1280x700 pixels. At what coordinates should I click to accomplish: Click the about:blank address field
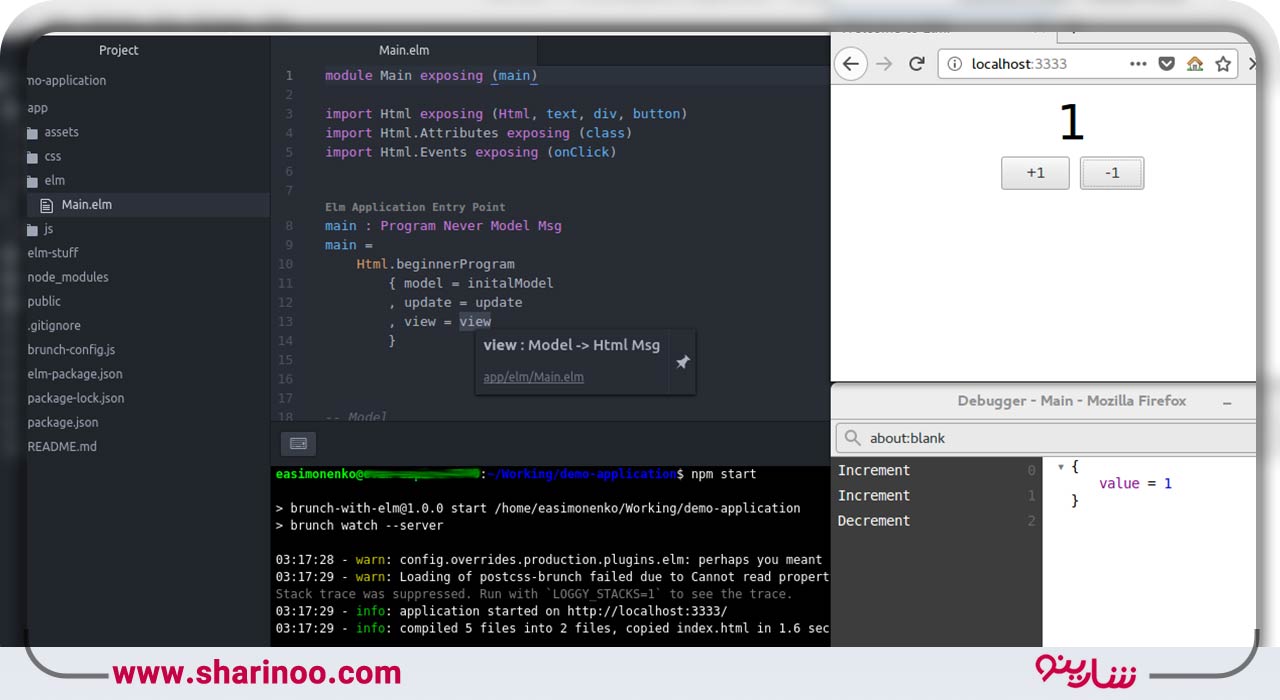click(x=1050, y=438)
